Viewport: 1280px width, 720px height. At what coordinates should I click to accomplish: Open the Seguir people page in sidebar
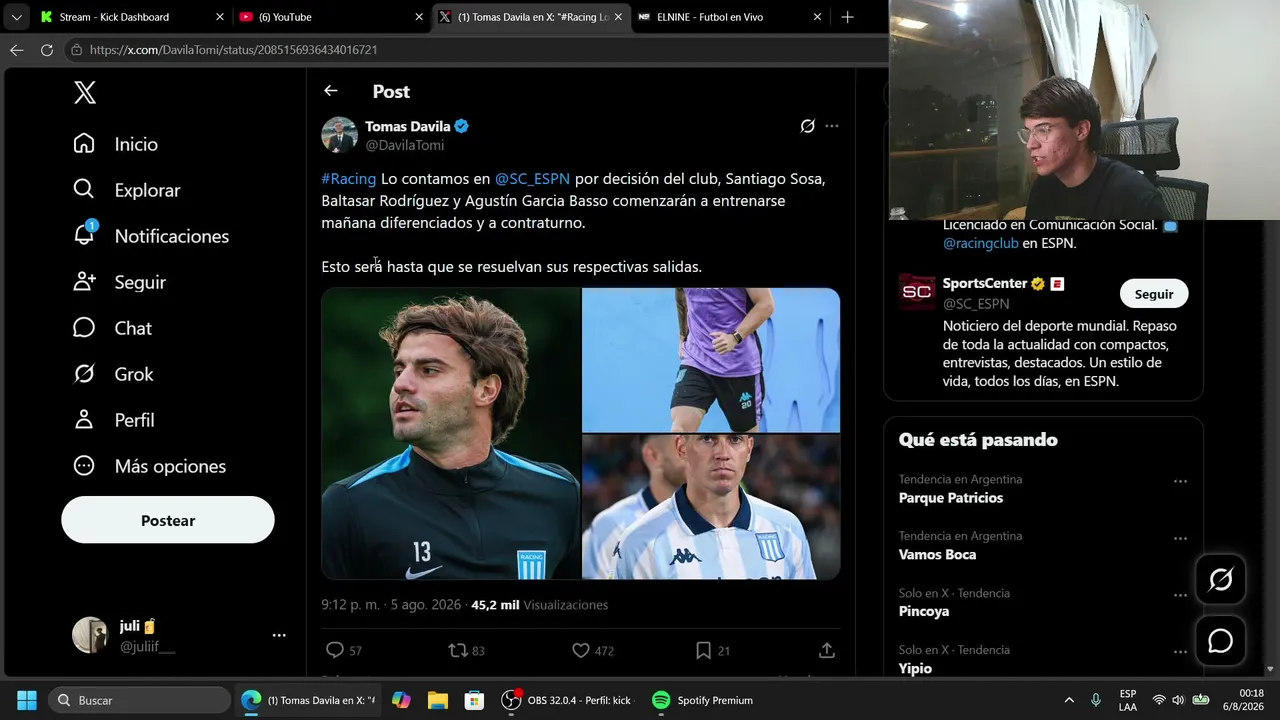coord(120,282)
